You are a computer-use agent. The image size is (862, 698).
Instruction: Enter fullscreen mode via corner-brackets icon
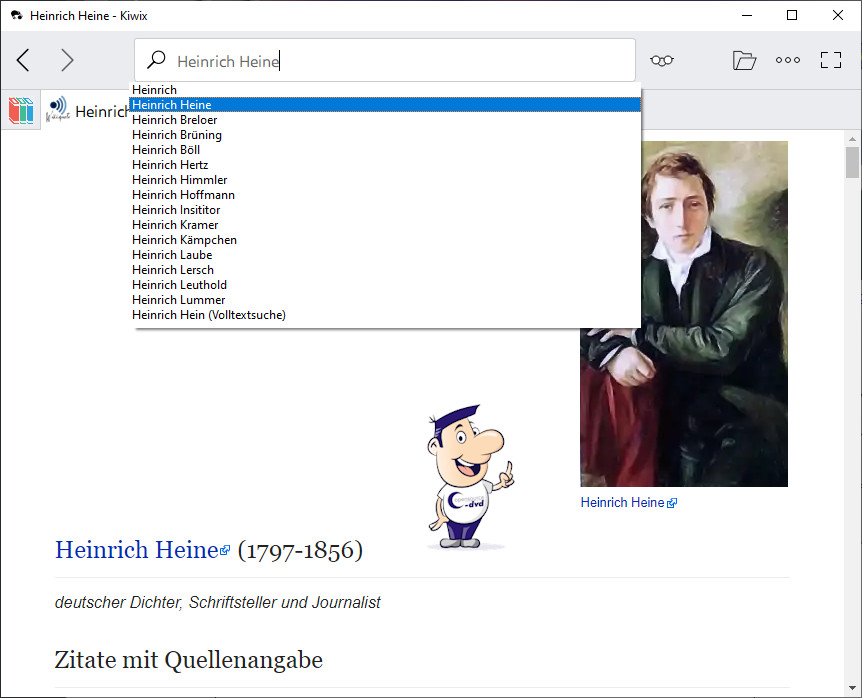pyautogui.click(x=831, y=60)
